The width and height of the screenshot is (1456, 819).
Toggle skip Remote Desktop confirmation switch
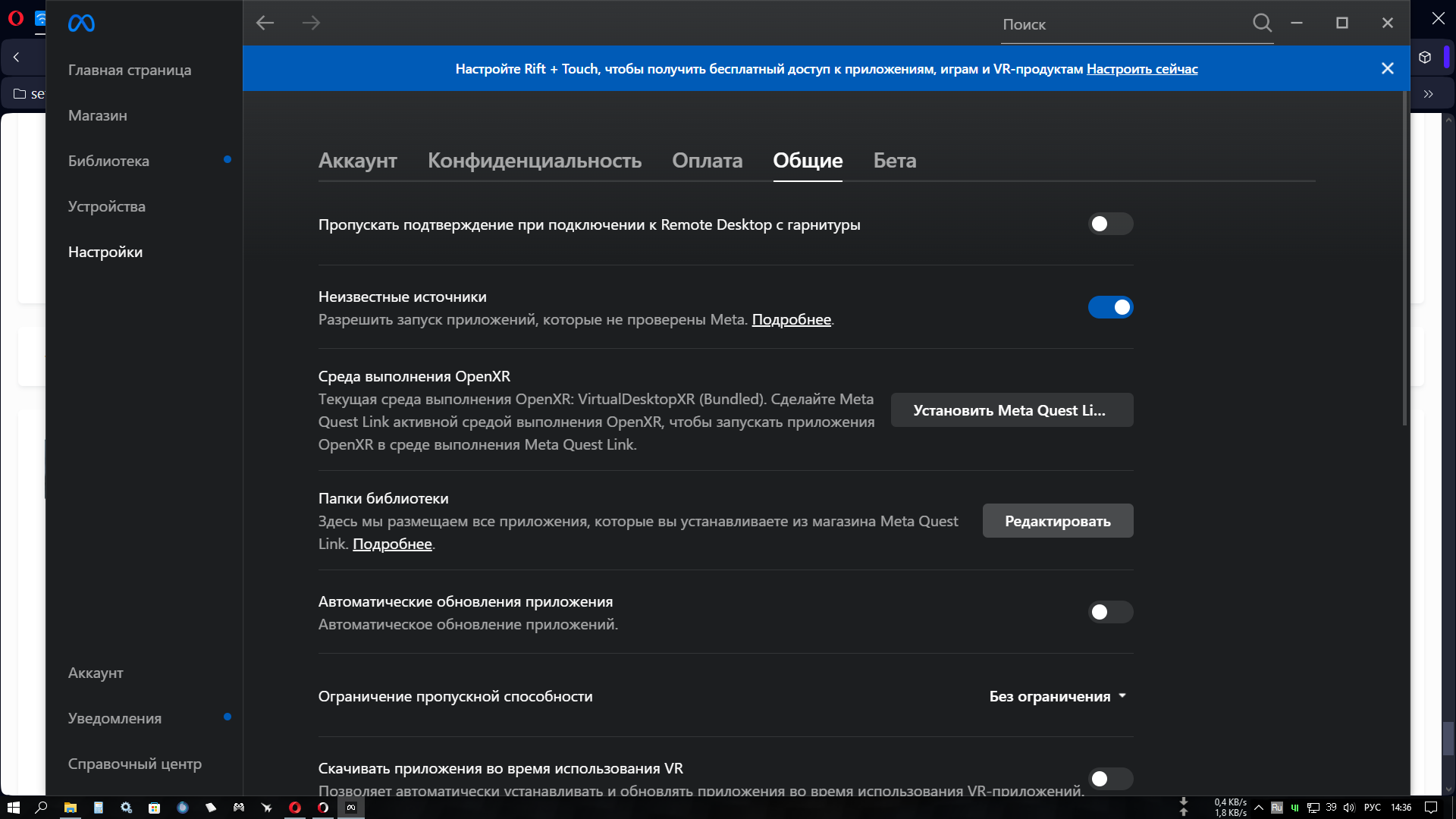(x=1110, y=224)
